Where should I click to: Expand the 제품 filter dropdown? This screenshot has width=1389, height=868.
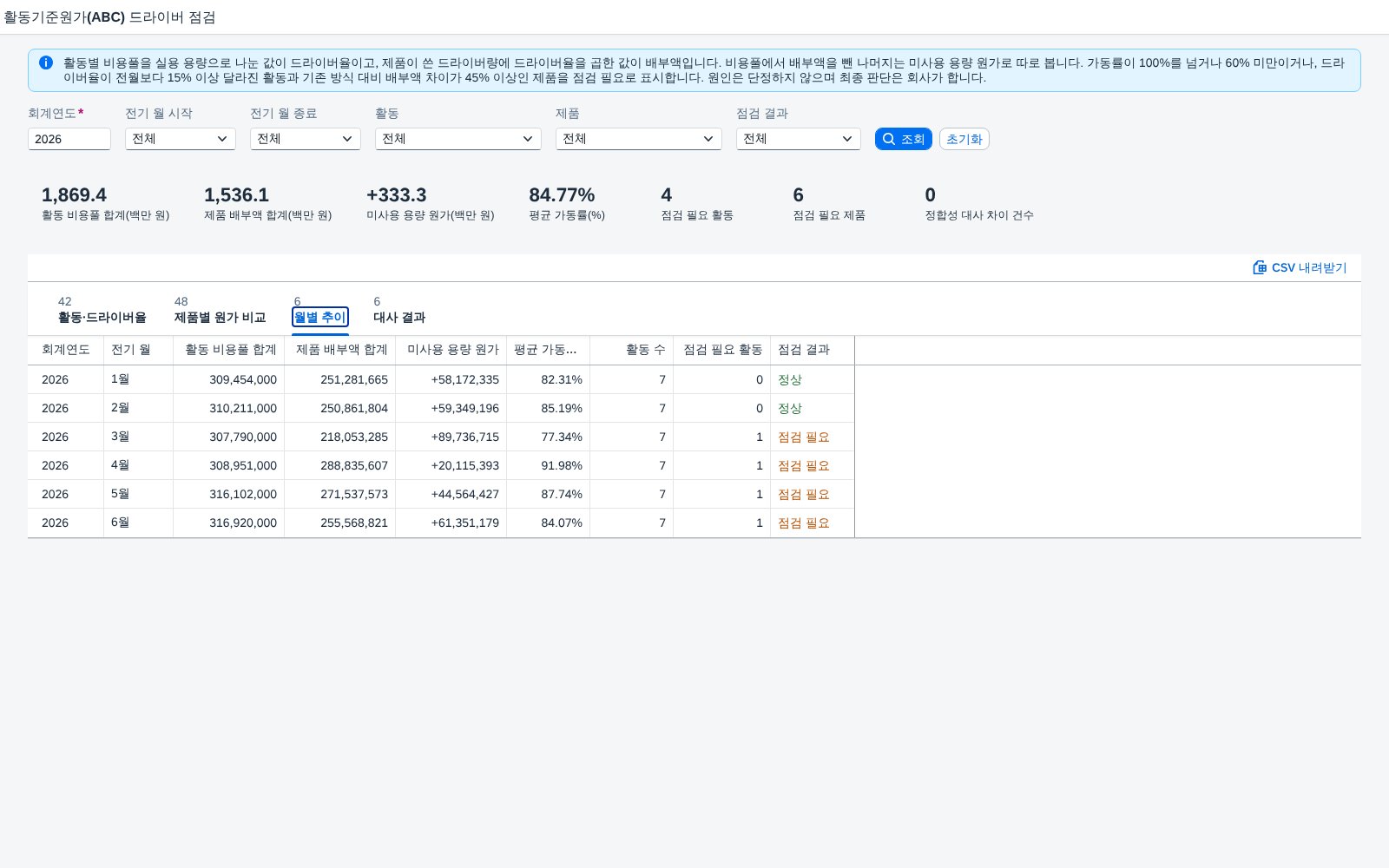[x=639, y=139]
